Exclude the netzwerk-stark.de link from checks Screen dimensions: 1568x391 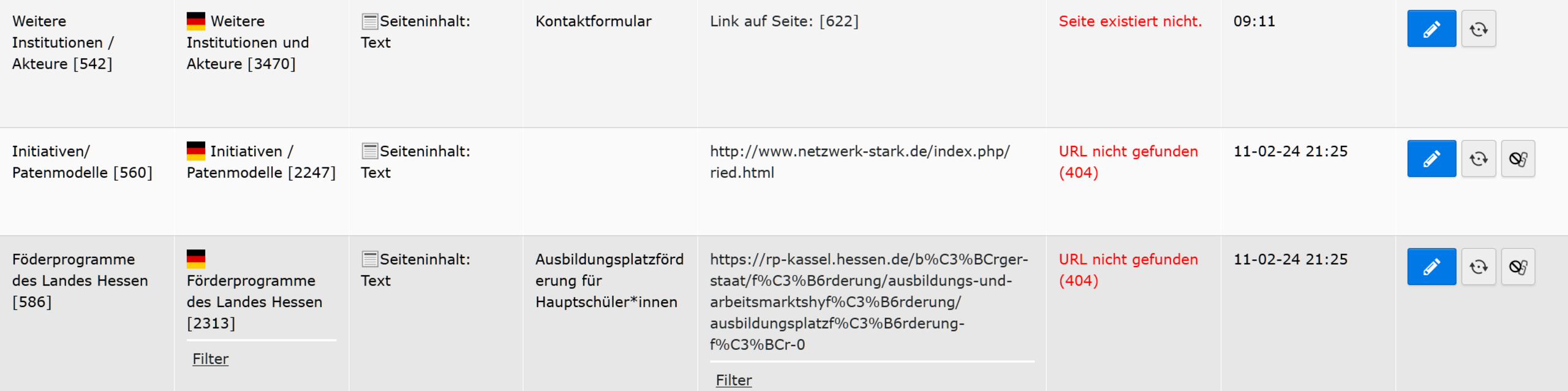(x=1517, y=159)
